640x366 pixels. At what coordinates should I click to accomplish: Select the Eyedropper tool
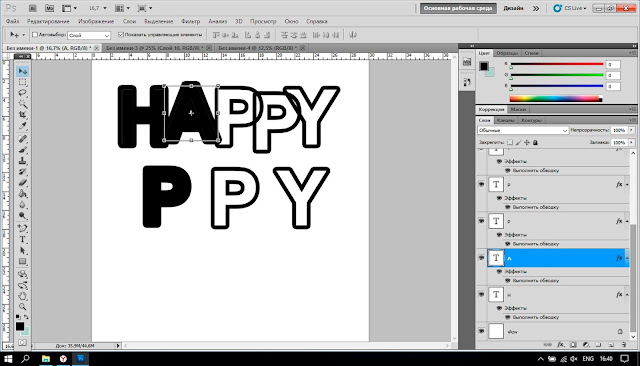pyautogui.click(x=22, y=126)
